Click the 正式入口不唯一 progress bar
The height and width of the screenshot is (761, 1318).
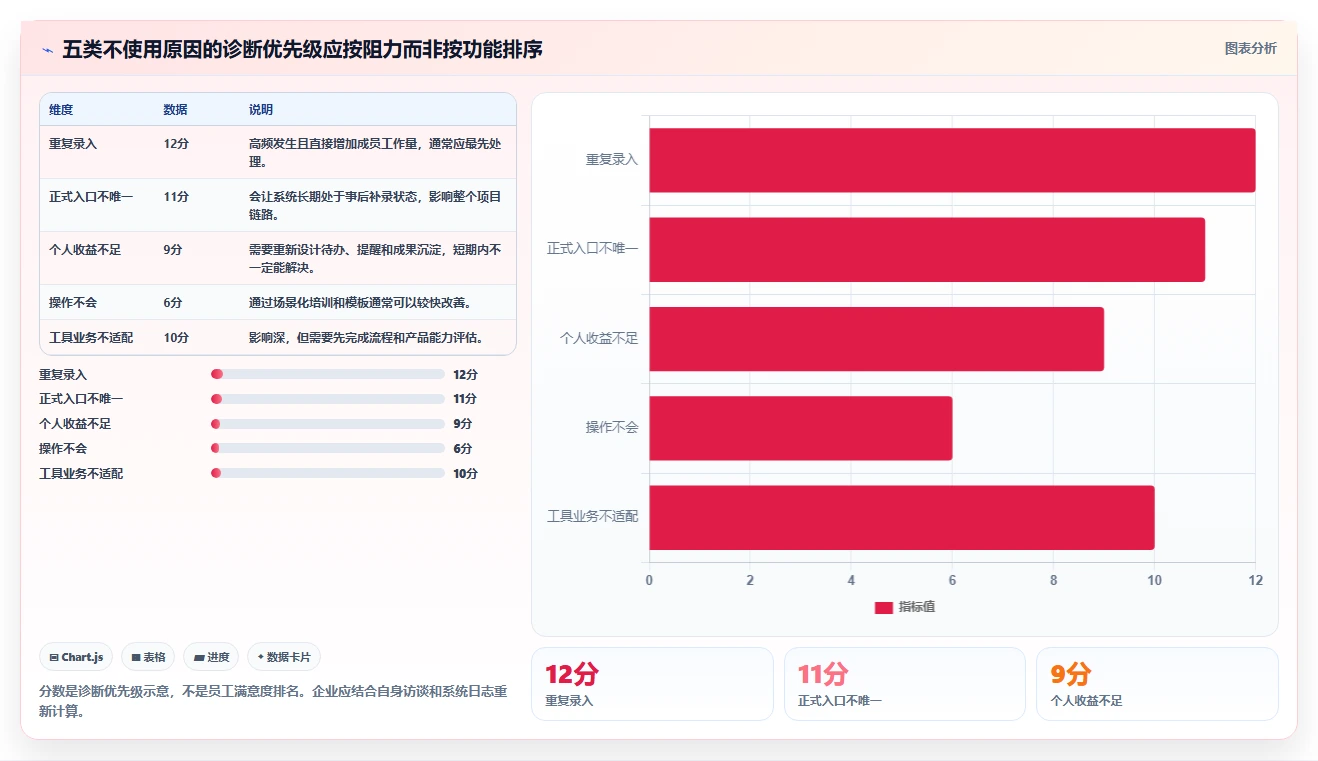coord(328,399)
